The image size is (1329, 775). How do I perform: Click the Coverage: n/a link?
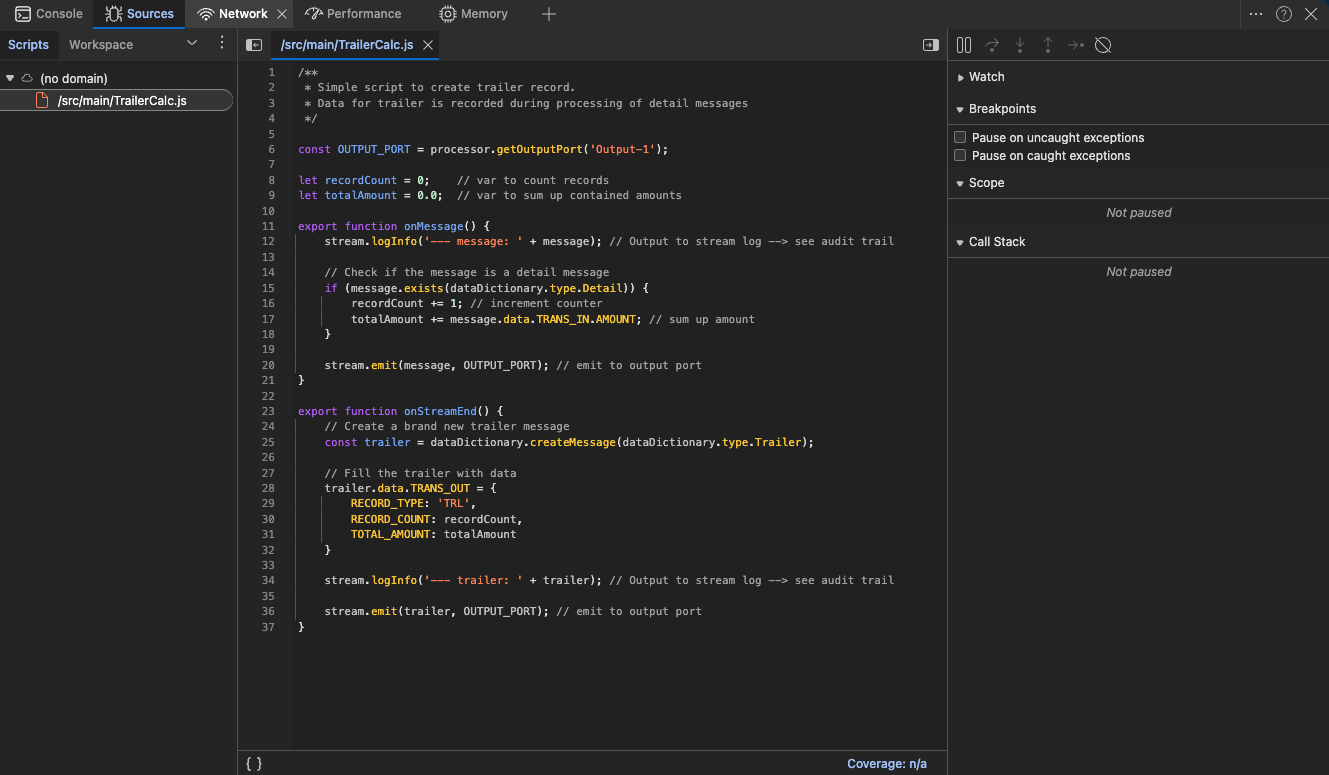click(x=886, y=764)
